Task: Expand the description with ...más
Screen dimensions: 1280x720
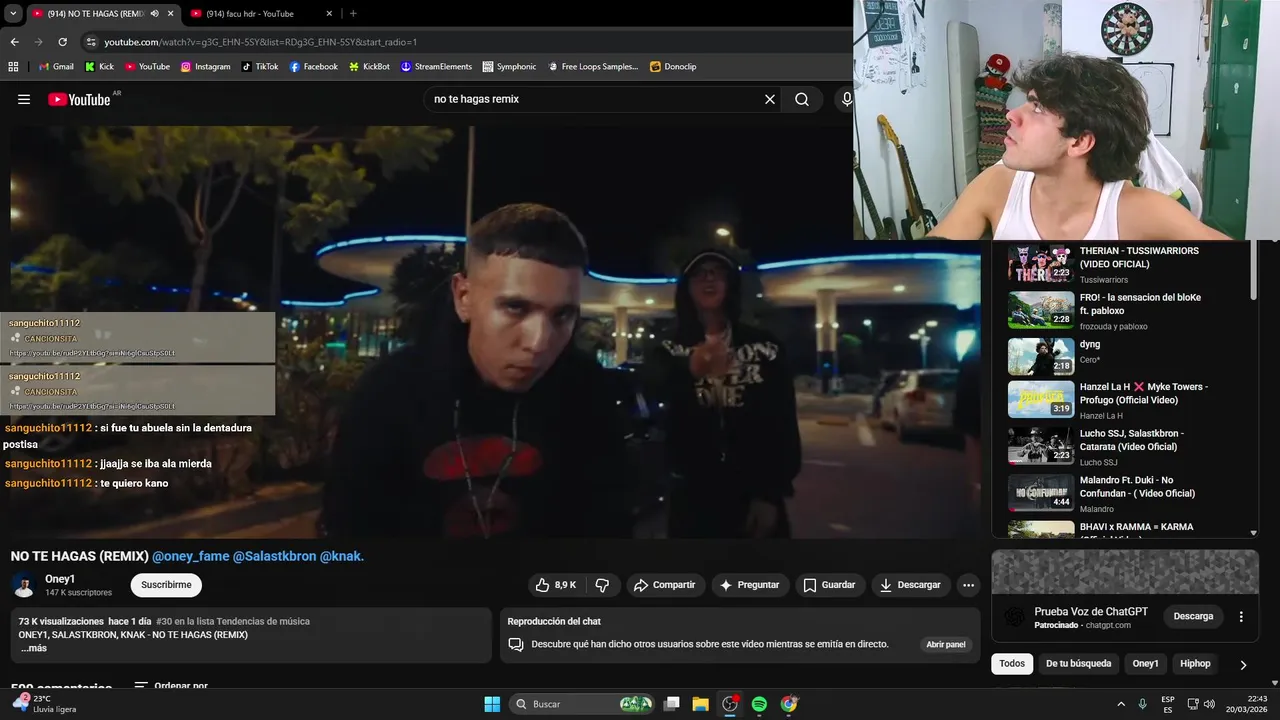Action: point(33,648)
